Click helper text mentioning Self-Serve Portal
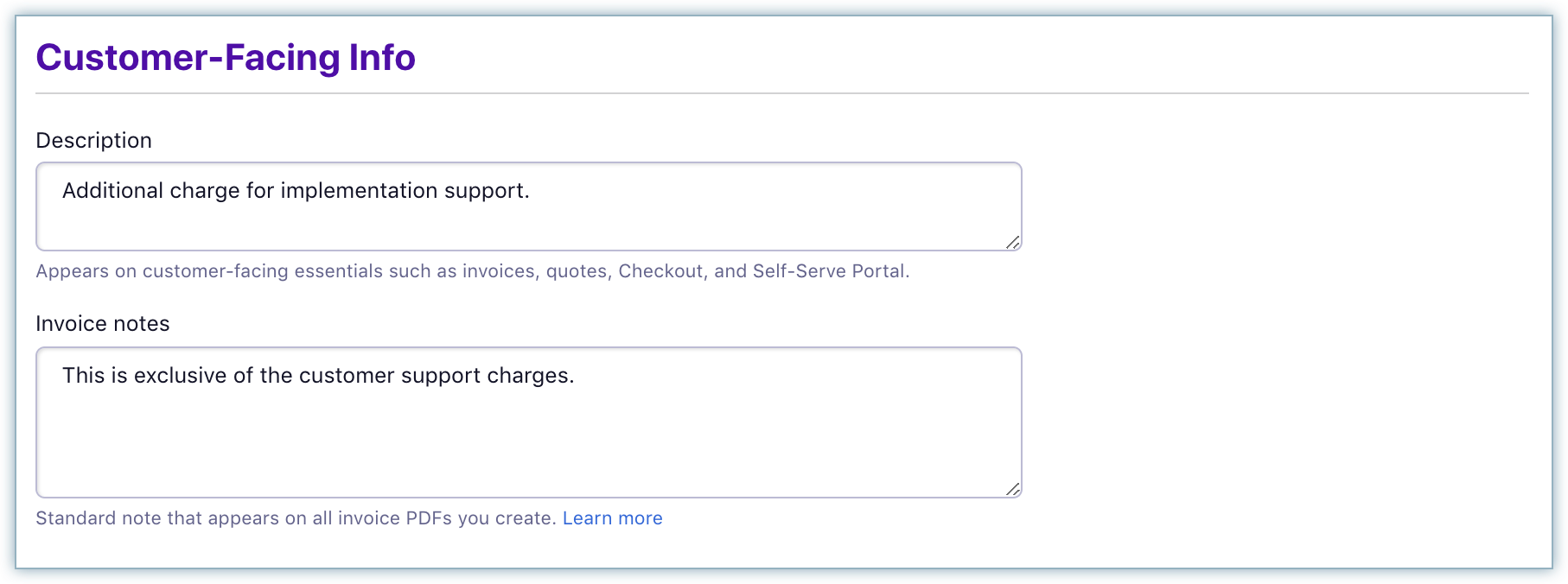Screen dimensions: 1568x584 point(472,271)
